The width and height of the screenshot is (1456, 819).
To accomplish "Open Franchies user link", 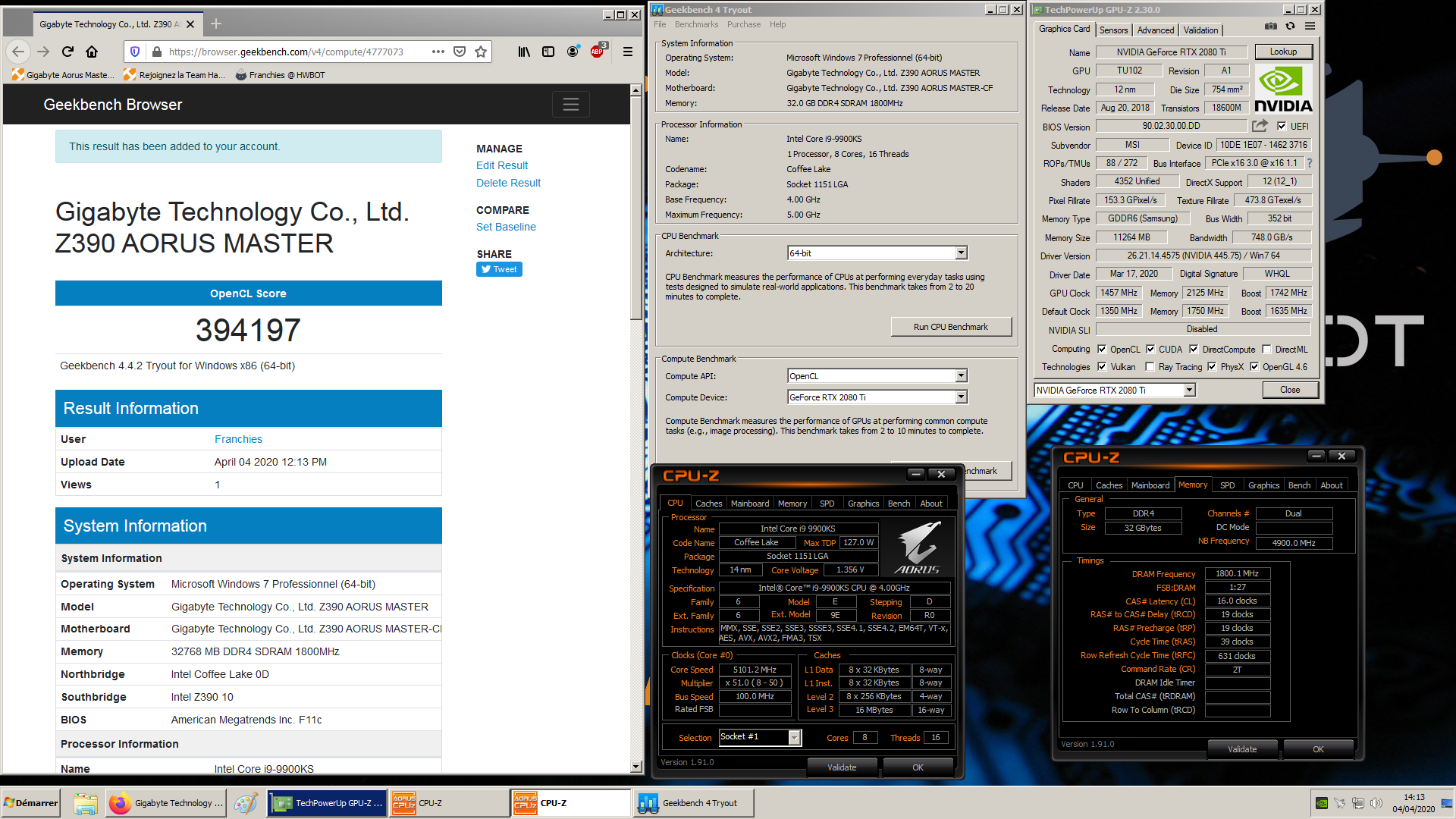I will pyautogui.click(x=238, y=439).
